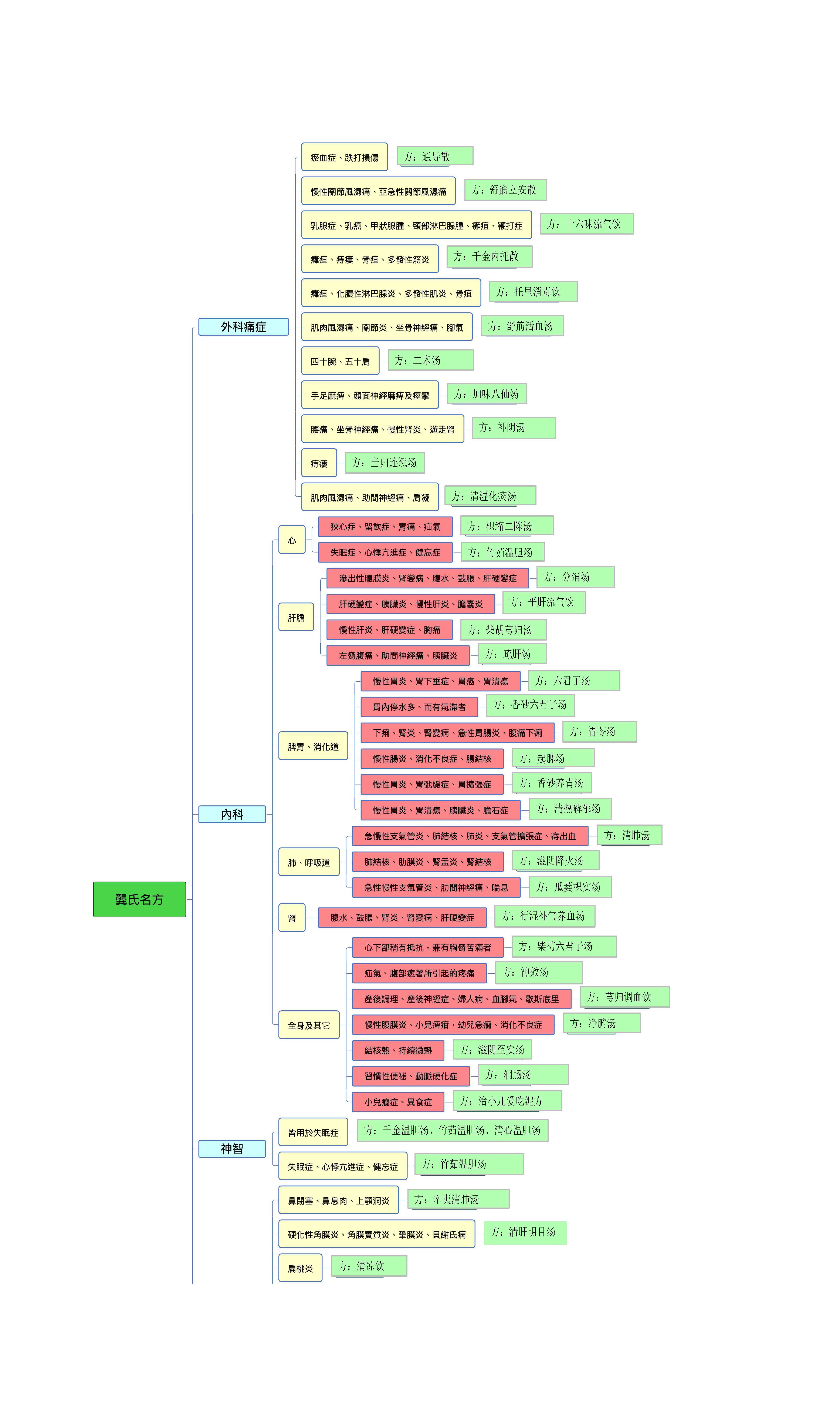840x1410 pixels.
Task: Select red node 狭心症、留飲症、胃痛、疝氣
Action: point(386,527)
